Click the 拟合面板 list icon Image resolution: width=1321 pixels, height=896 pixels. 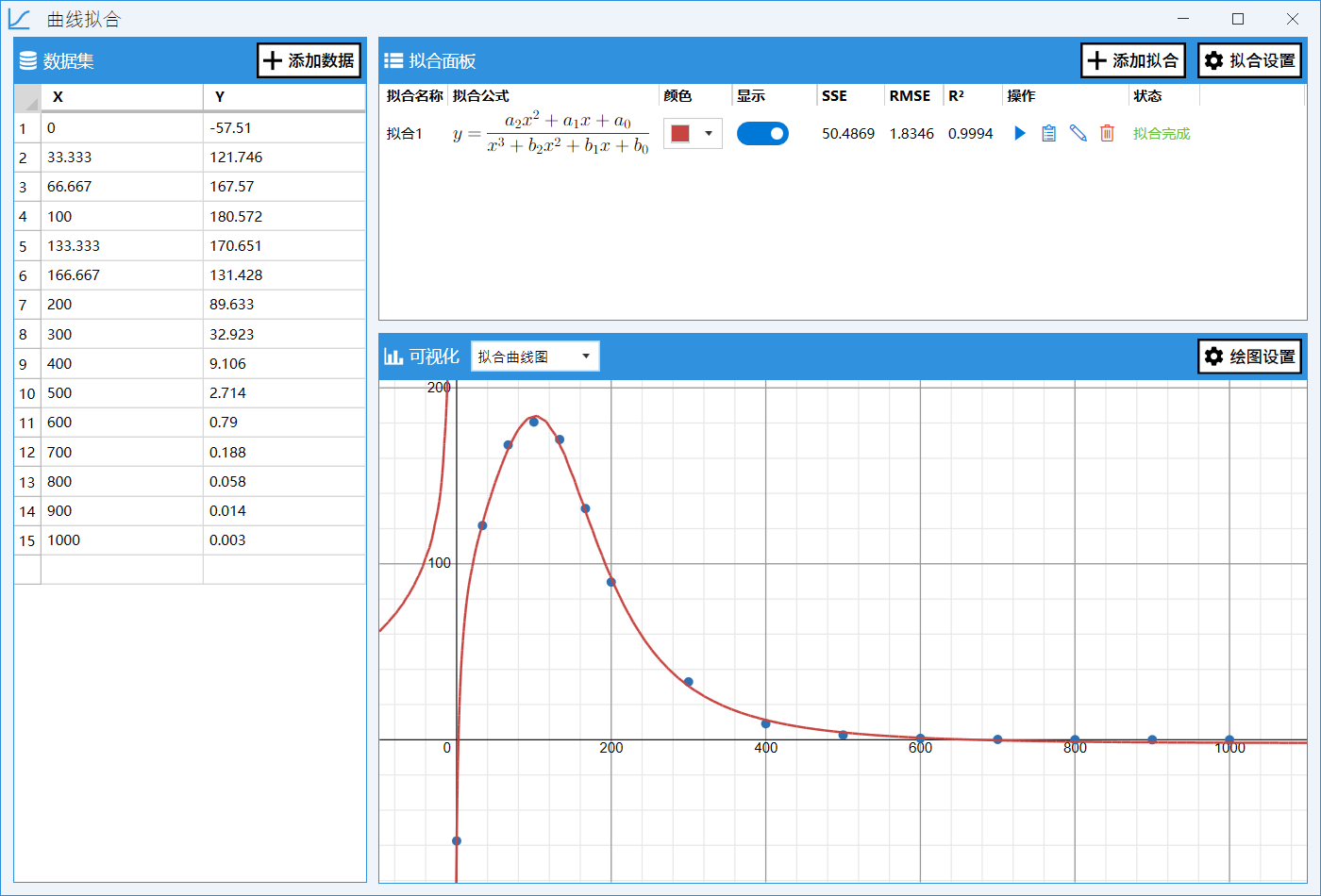(393, 61)
